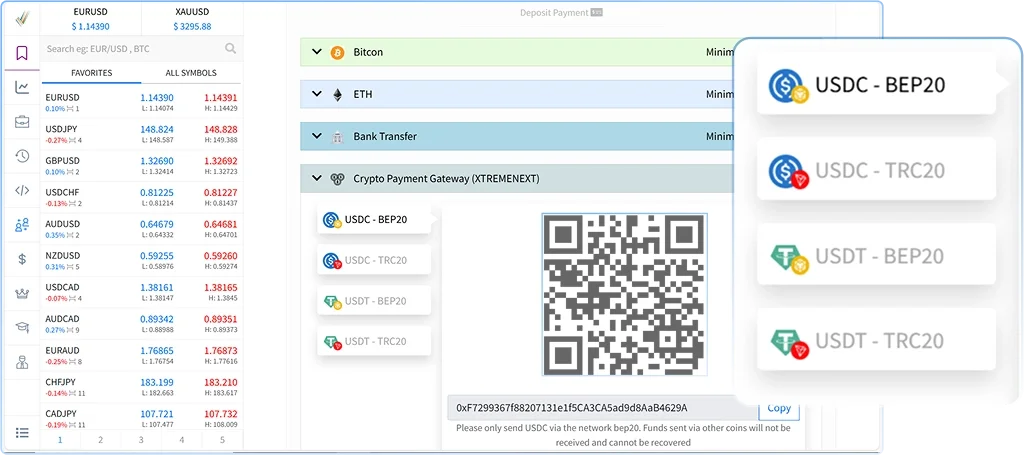Select the CHFJPY row in favorites list

coord(142,388)
